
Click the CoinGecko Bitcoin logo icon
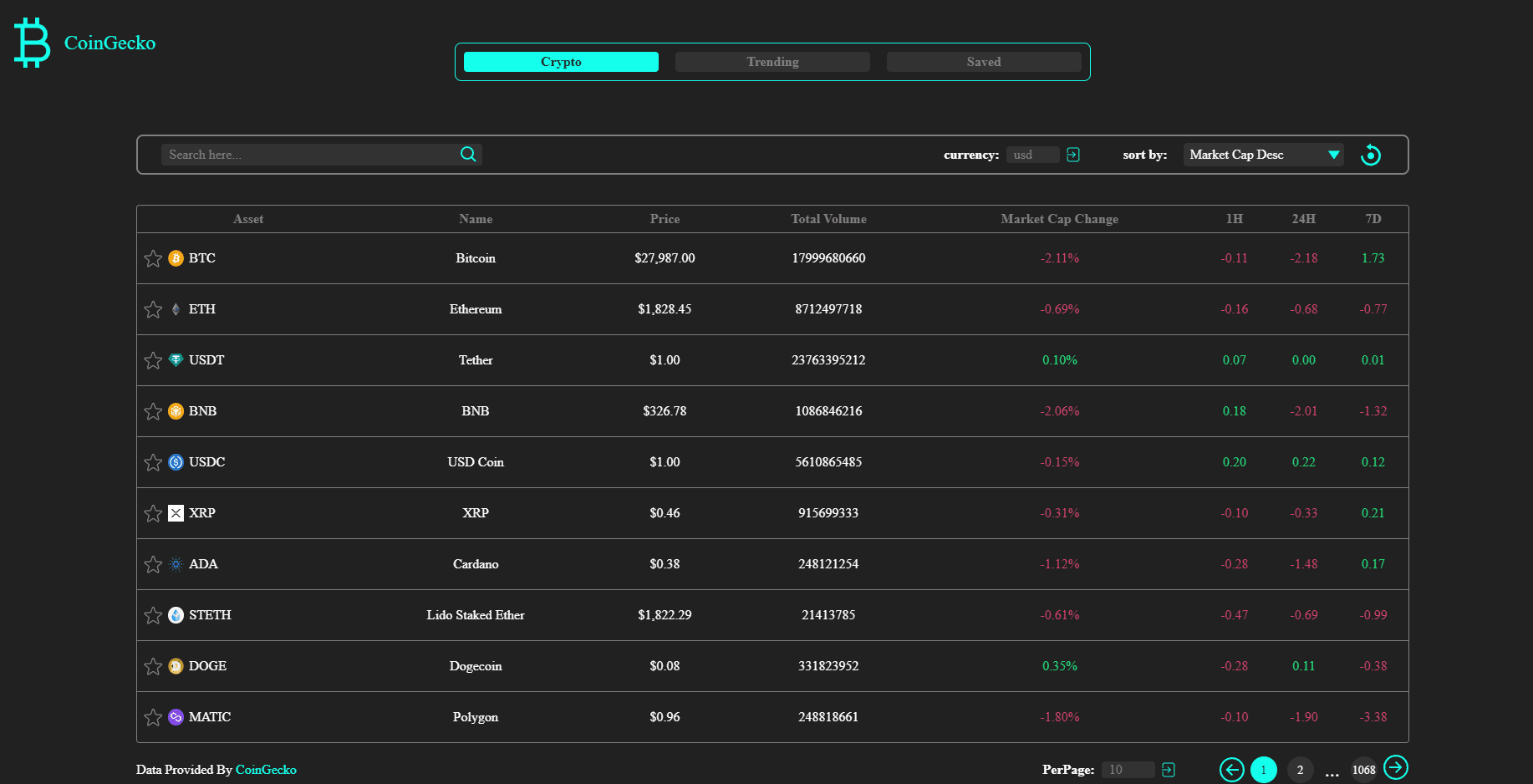(x=32, y=43)
